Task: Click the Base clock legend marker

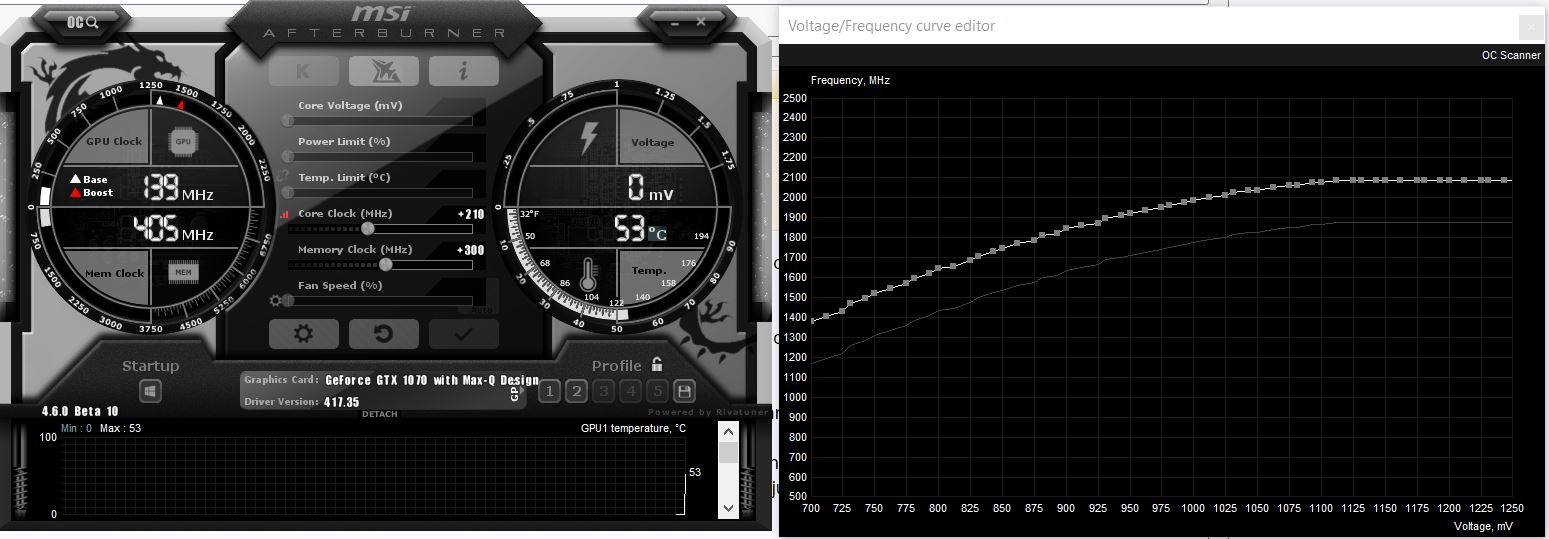Action: [x=75, y=180]
